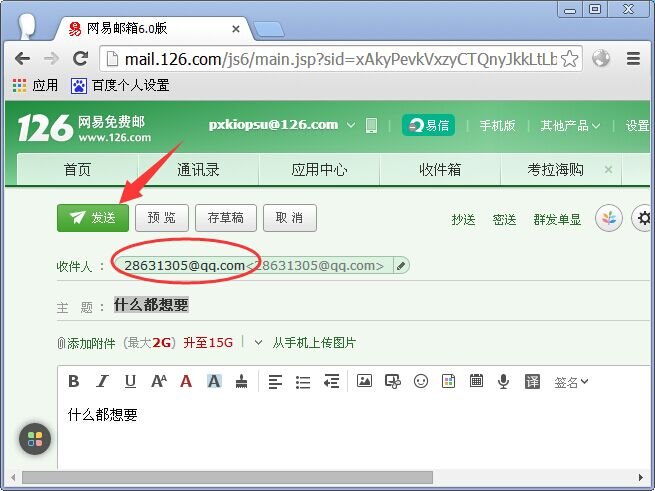Click the 取消 cancel button

289,218
